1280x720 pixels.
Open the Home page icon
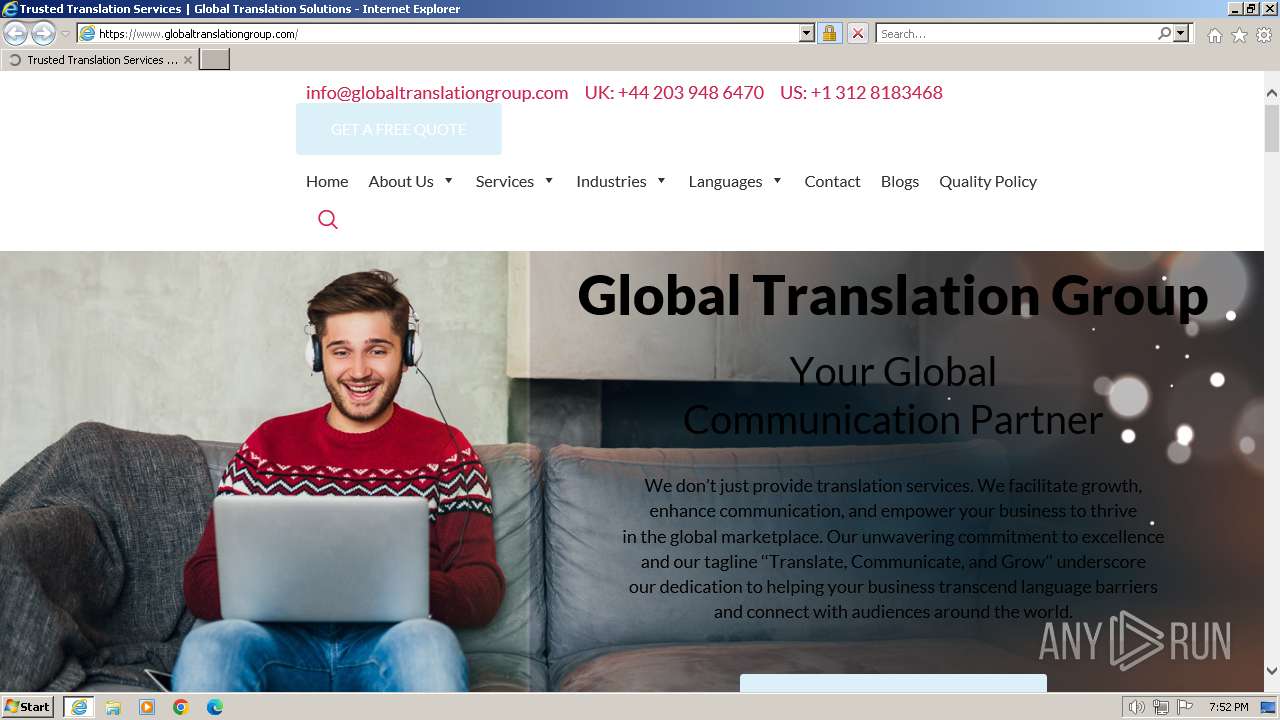(1214, 35)
